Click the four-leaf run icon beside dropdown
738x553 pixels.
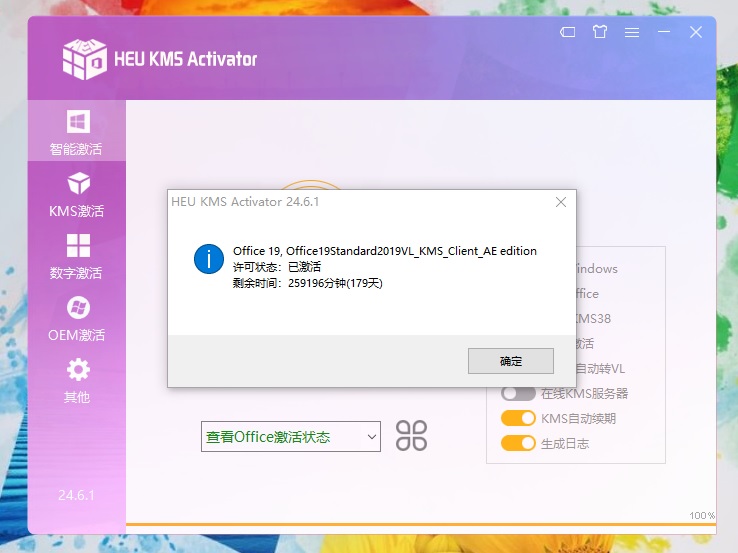[x=411, y=436]
